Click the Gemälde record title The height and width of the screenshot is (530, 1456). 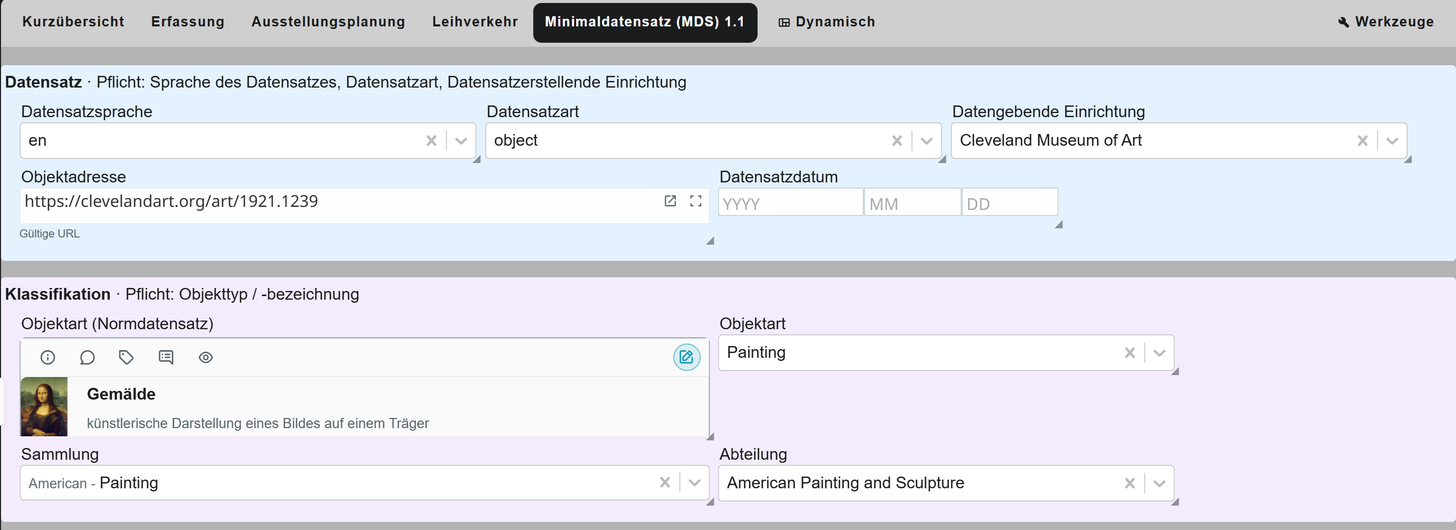click(121, 394)
